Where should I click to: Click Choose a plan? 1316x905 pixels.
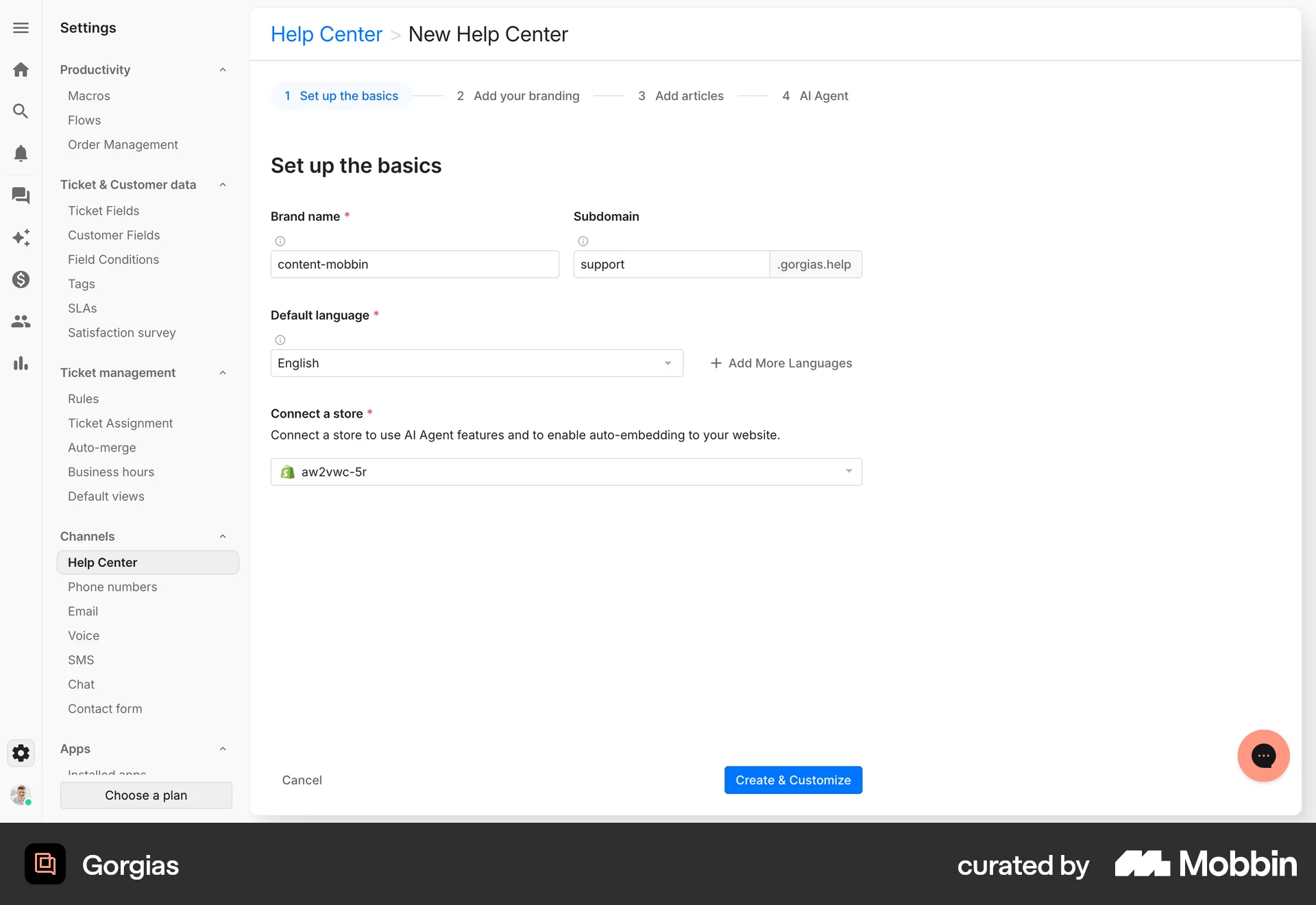146,795
